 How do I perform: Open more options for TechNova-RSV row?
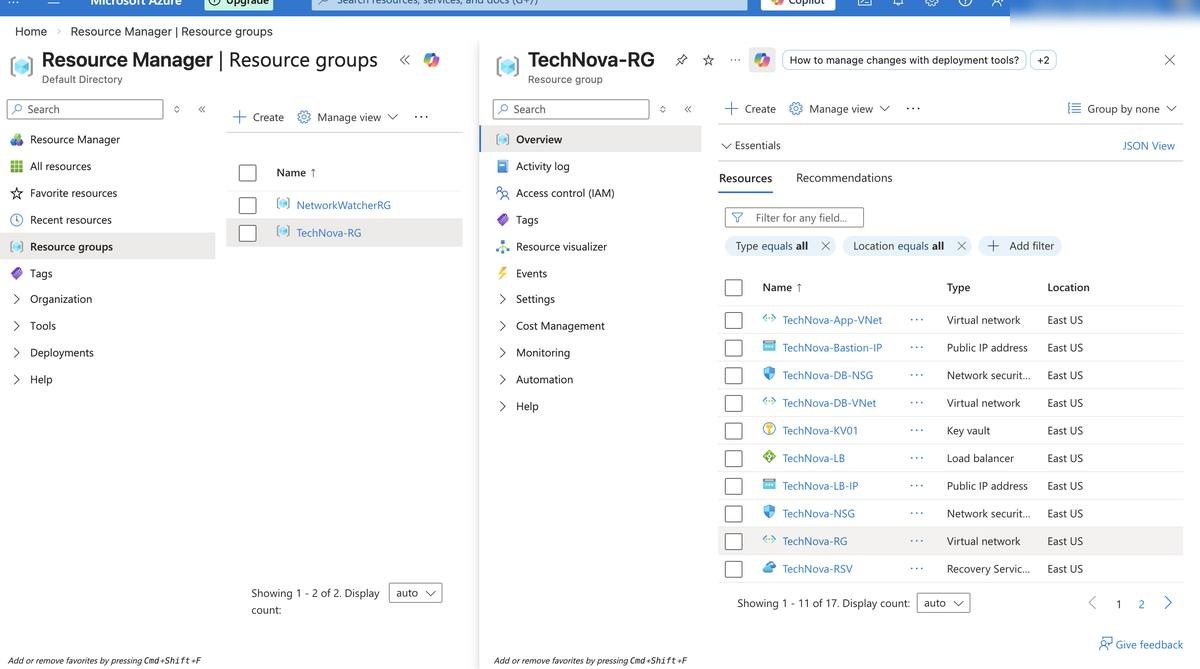point(917,569)
